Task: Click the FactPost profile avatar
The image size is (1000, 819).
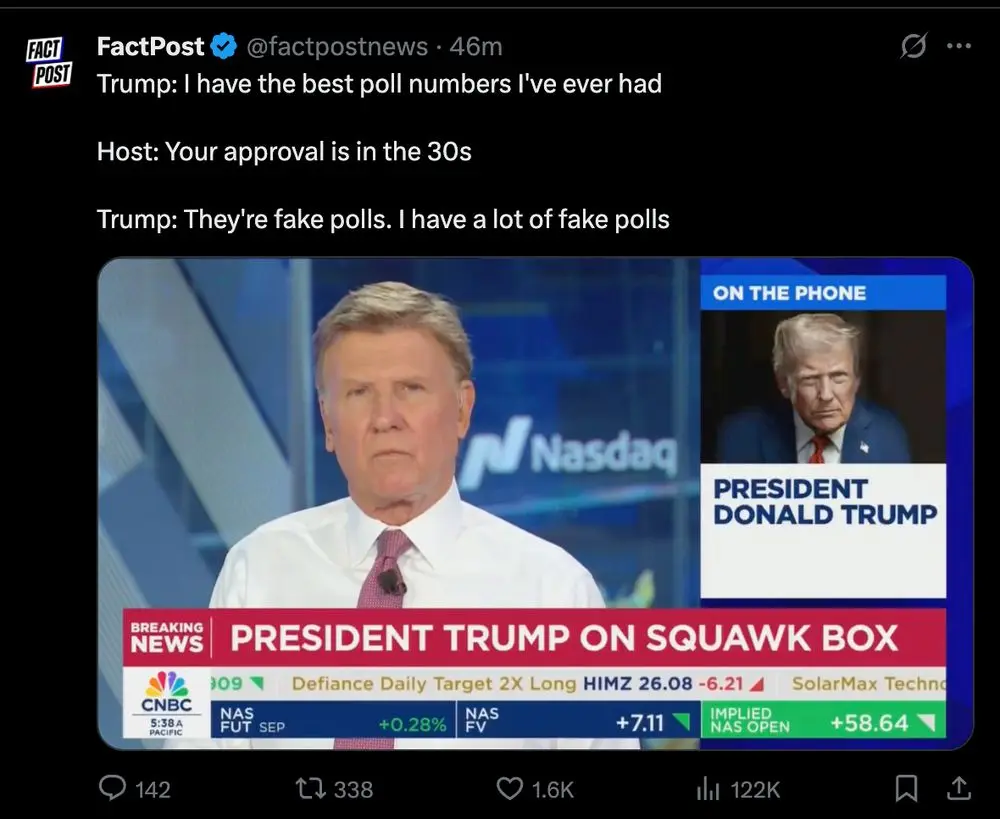Action: pyautogui.click(x=47, y=62)
